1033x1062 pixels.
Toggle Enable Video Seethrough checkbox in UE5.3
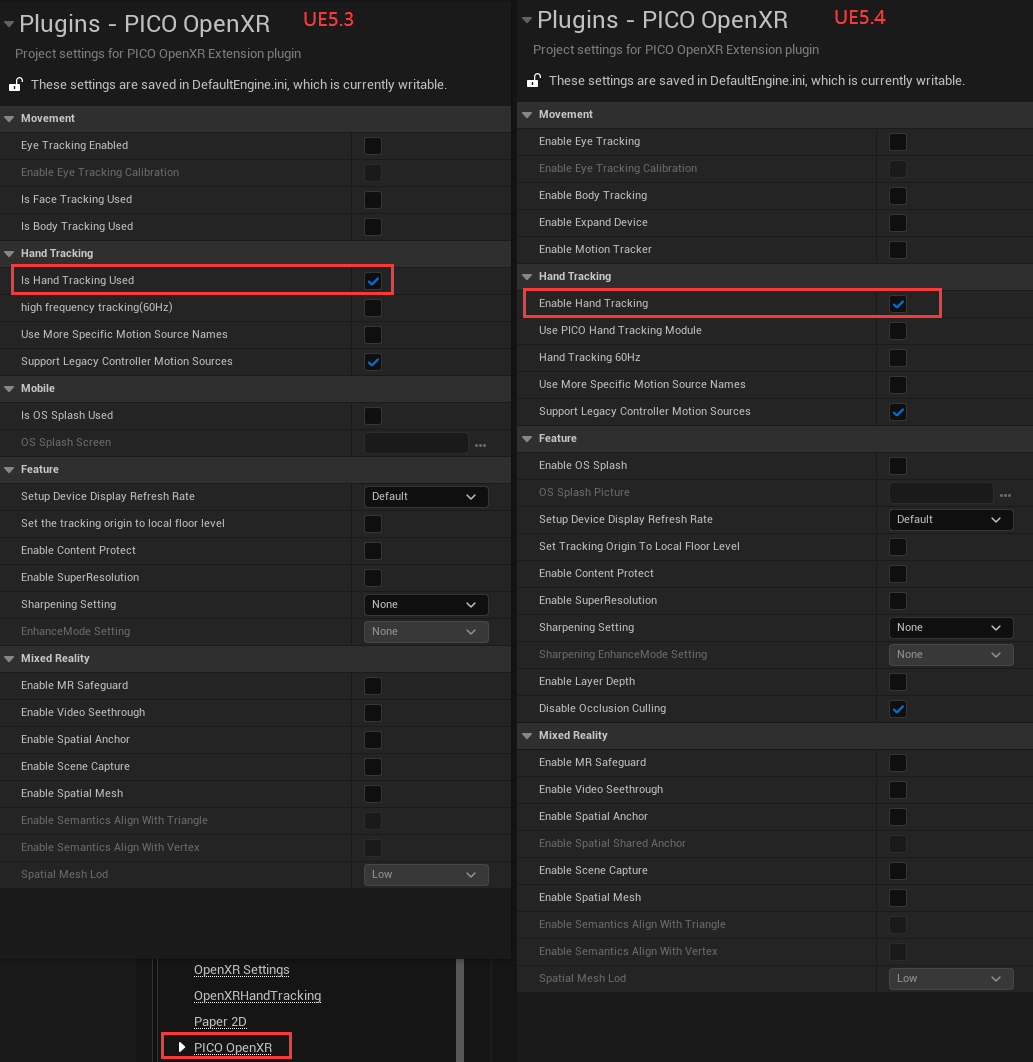373,713
